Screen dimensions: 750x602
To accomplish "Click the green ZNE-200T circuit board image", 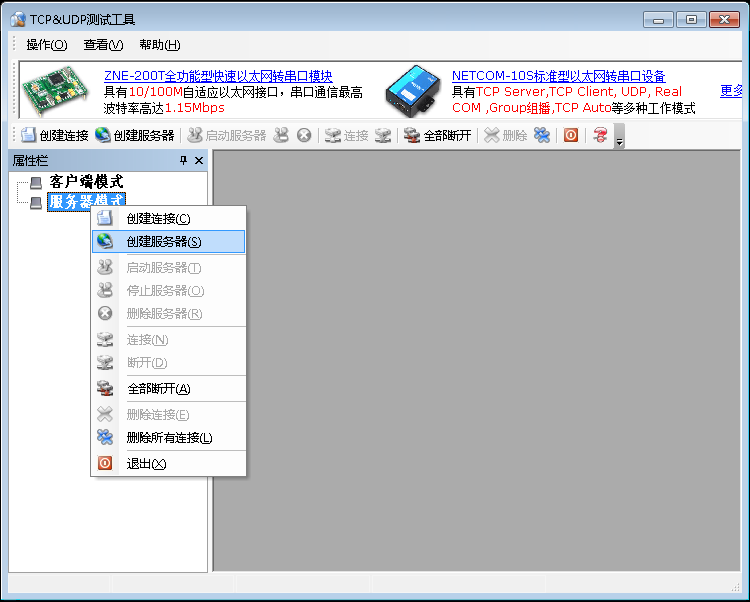I will (x=56, y=89).
